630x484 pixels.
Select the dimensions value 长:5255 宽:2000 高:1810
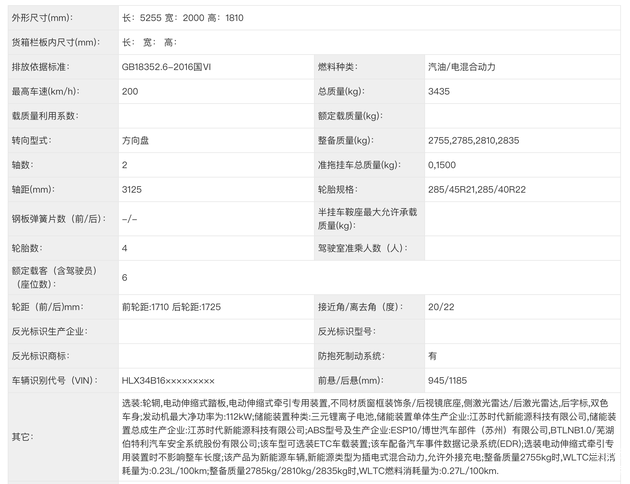(182, 18)
